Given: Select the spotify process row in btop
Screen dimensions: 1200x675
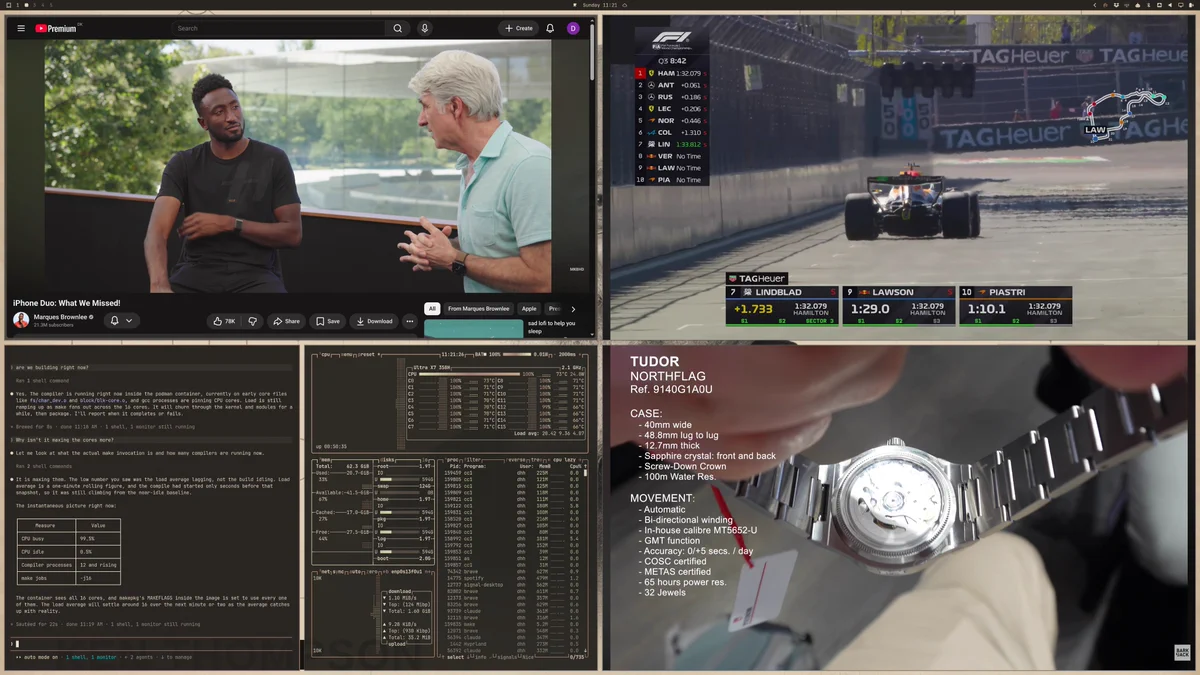Looking at the screenshot, I should click(x=511, y=578).
